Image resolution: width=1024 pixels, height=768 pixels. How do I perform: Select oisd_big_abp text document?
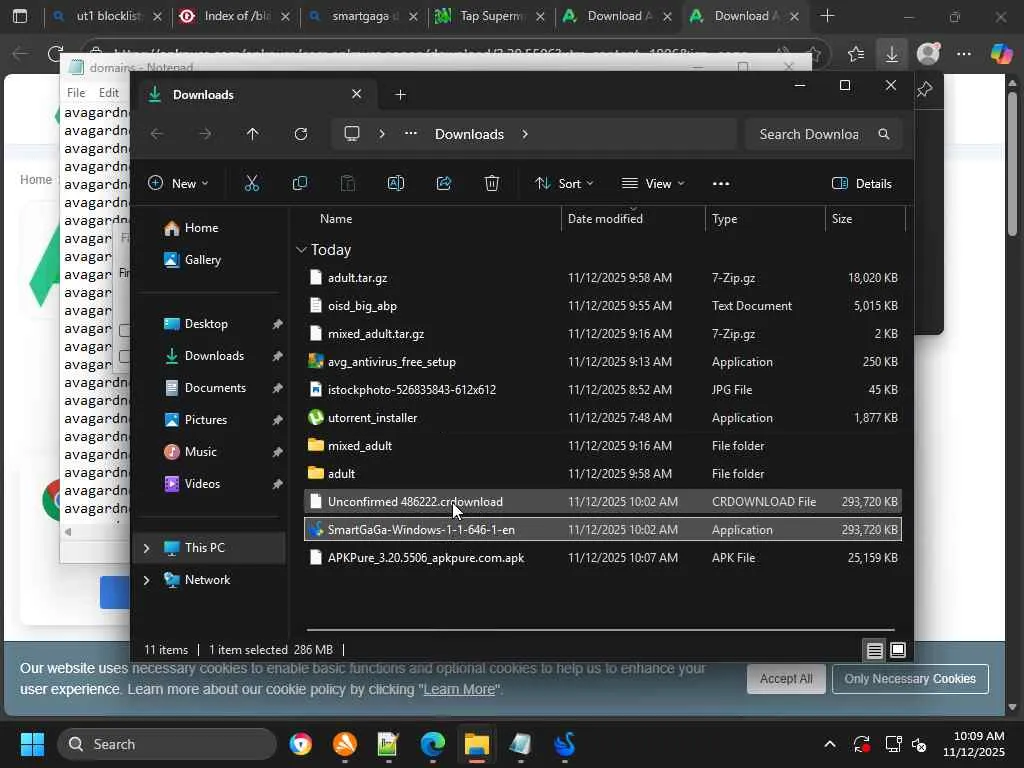tap(603, 306)
